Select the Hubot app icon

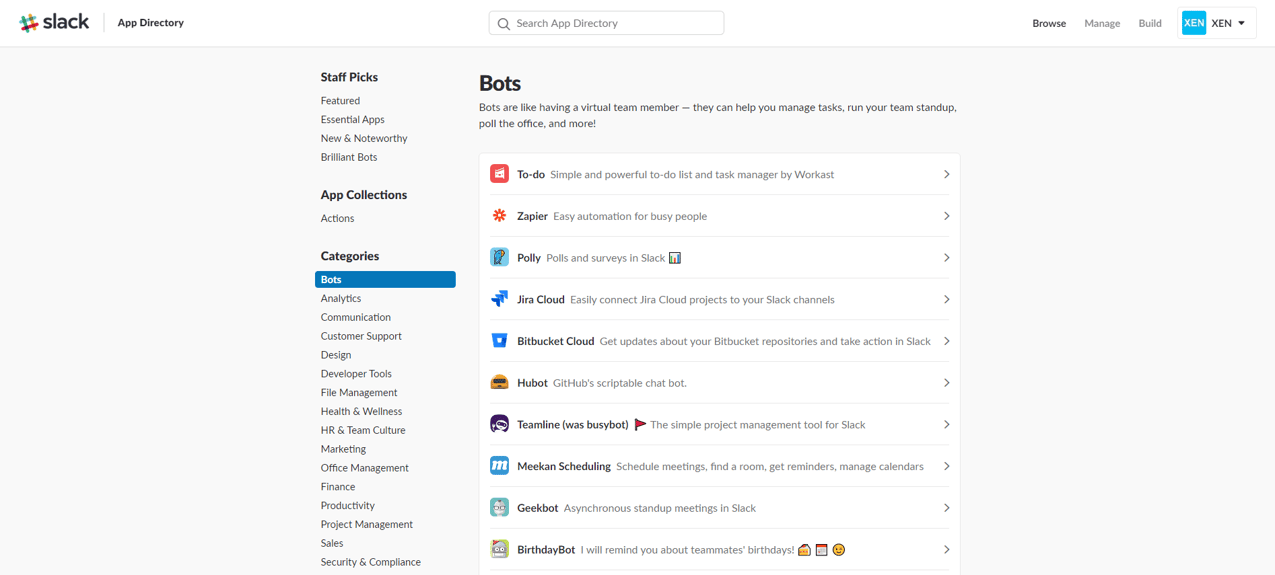pos(499,383)
